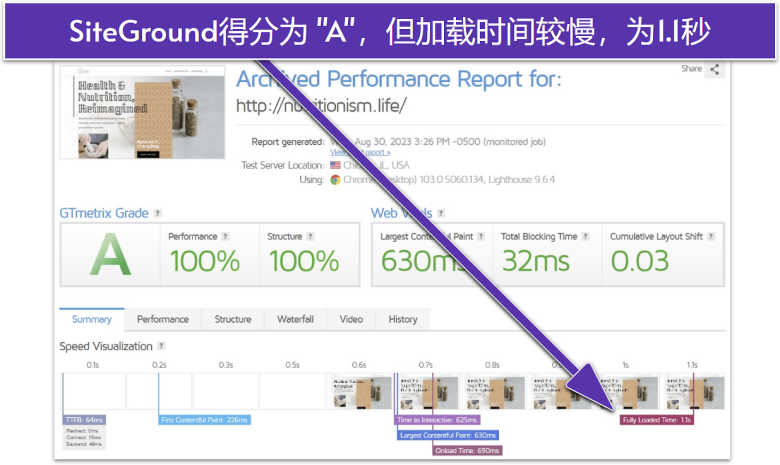Click the 'Redirect: 0ms' TTFB detail
This screenshot has height=465, width=780.
82,431
